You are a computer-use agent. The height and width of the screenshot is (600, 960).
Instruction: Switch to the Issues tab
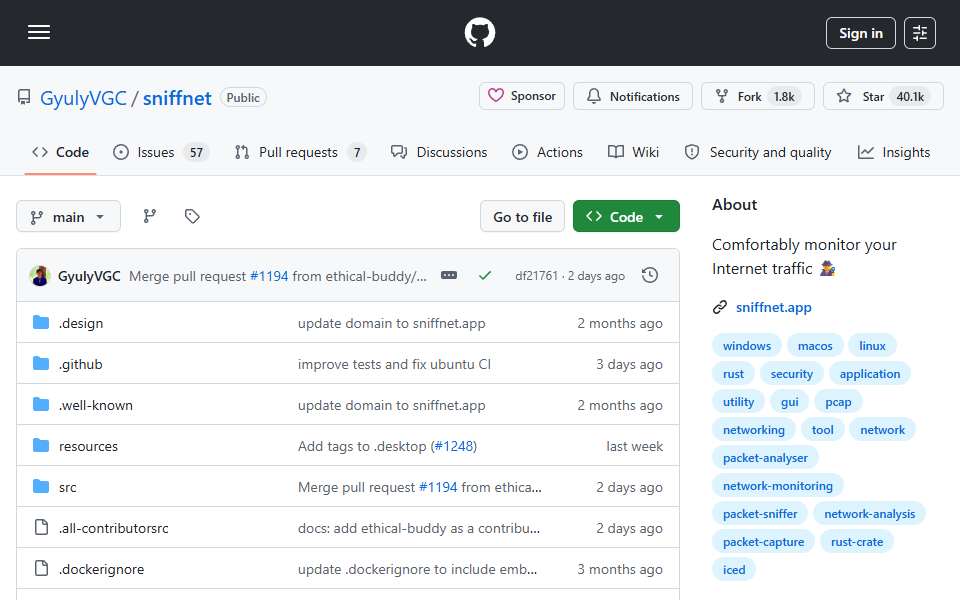pyautogui.click(x=161, y=152)
